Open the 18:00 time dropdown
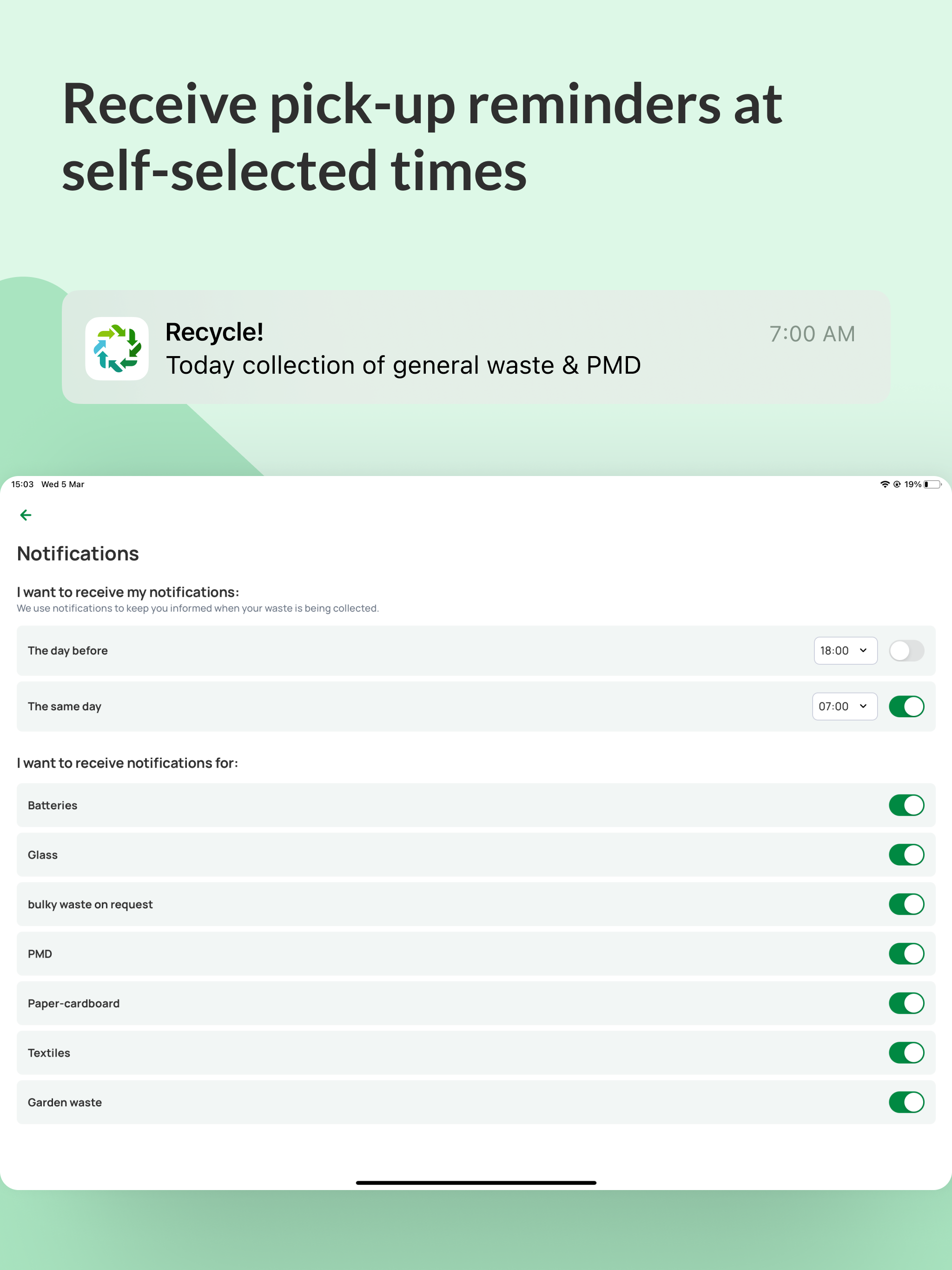 coord(845,650)
